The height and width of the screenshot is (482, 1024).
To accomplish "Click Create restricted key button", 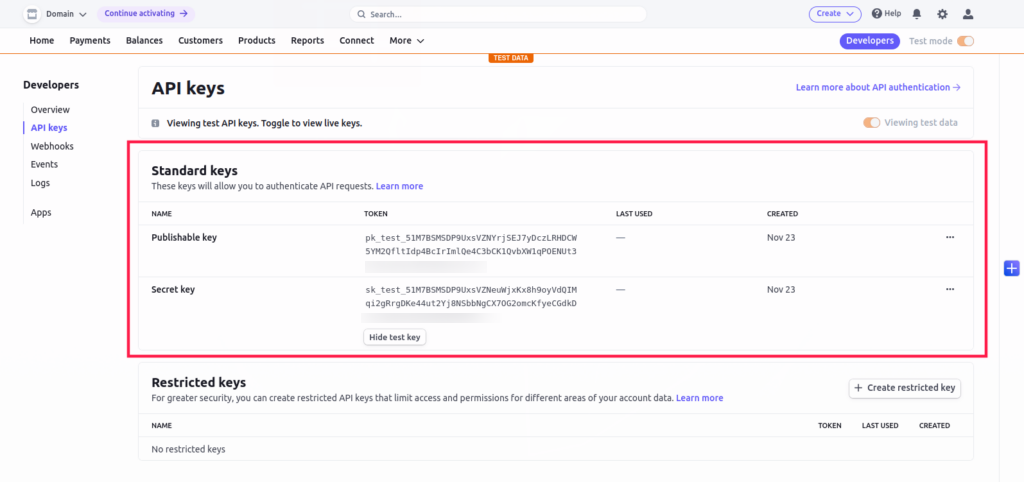I will 904,388.
